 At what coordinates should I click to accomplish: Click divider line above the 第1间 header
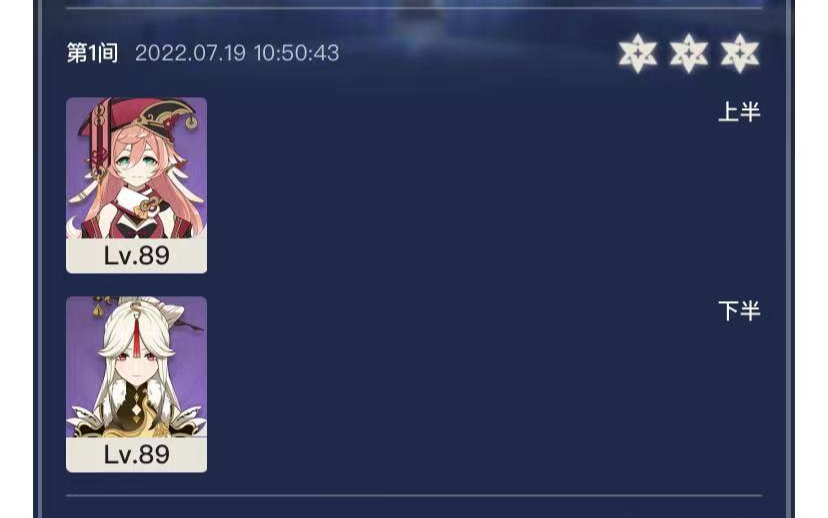click(414, 8)
